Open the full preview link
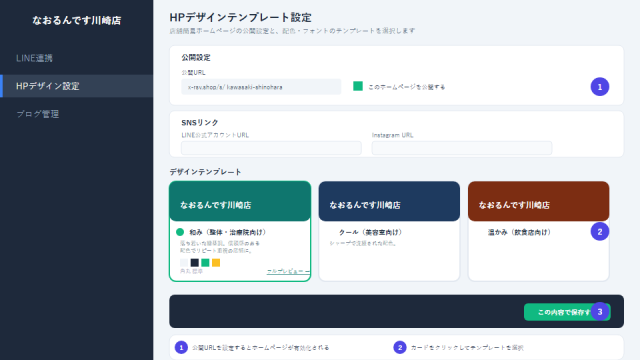 288,271
